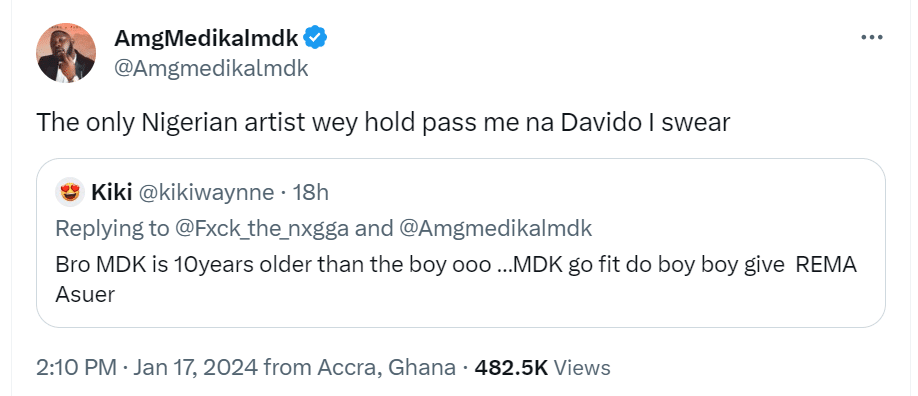Click the @Fxck_the_nxgga mention
Image resolution: width=918 pixels, height=396 pixels.
pos(261,228)
